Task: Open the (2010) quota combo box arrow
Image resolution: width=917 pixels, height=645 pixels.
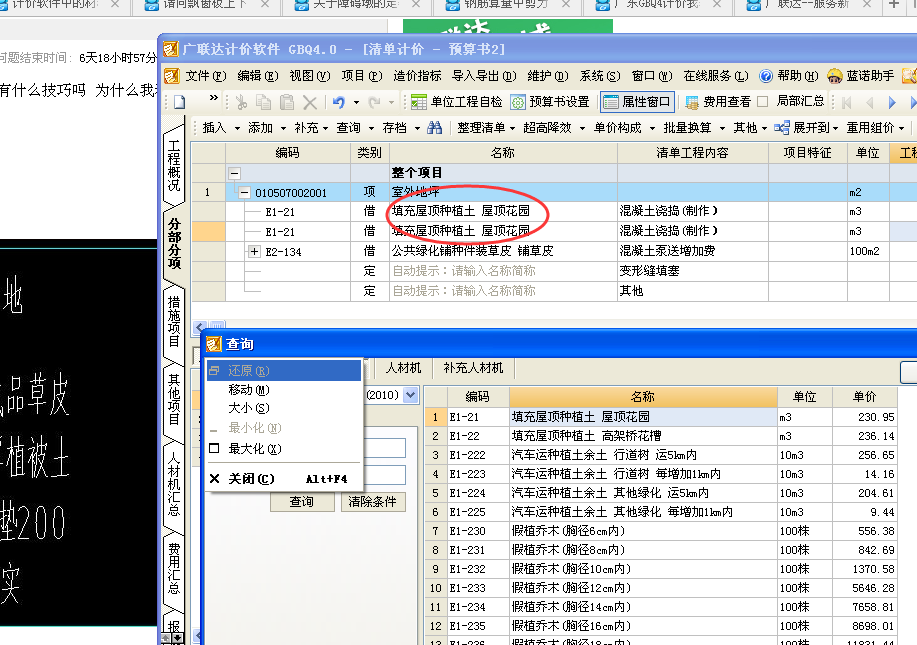Action: (411, 395)
